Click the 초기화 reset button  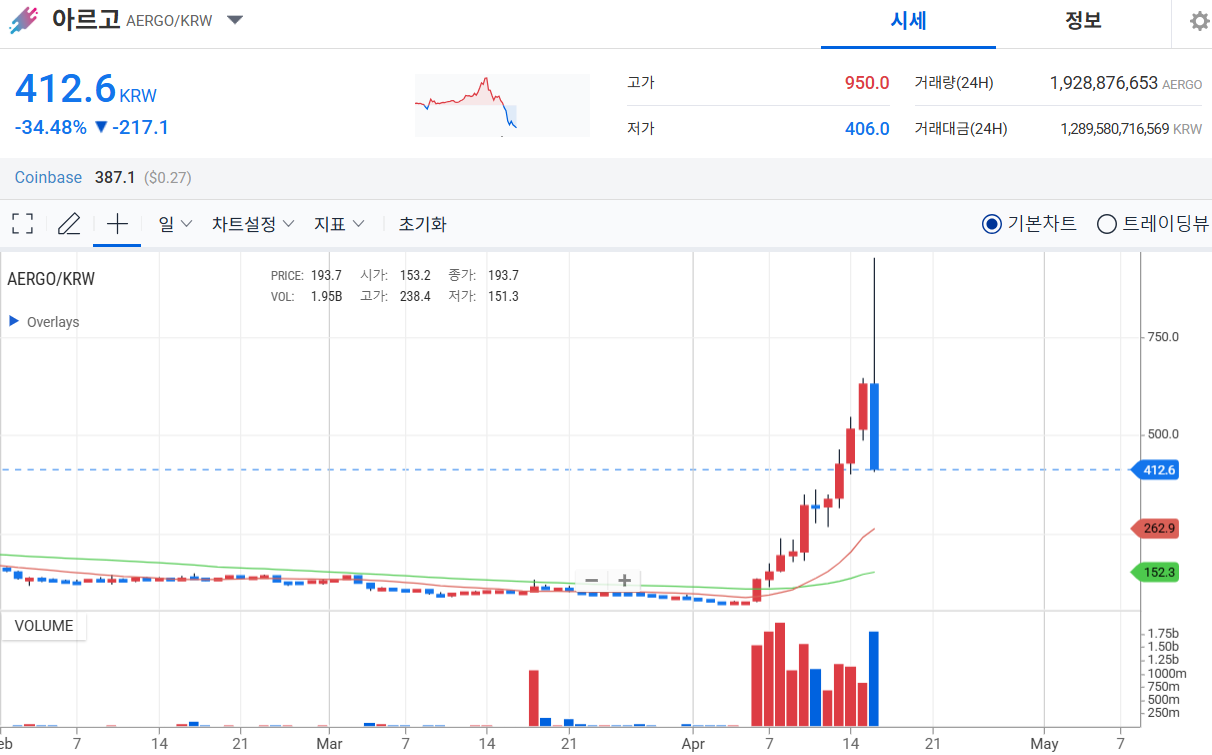click(x=422, y=224)
